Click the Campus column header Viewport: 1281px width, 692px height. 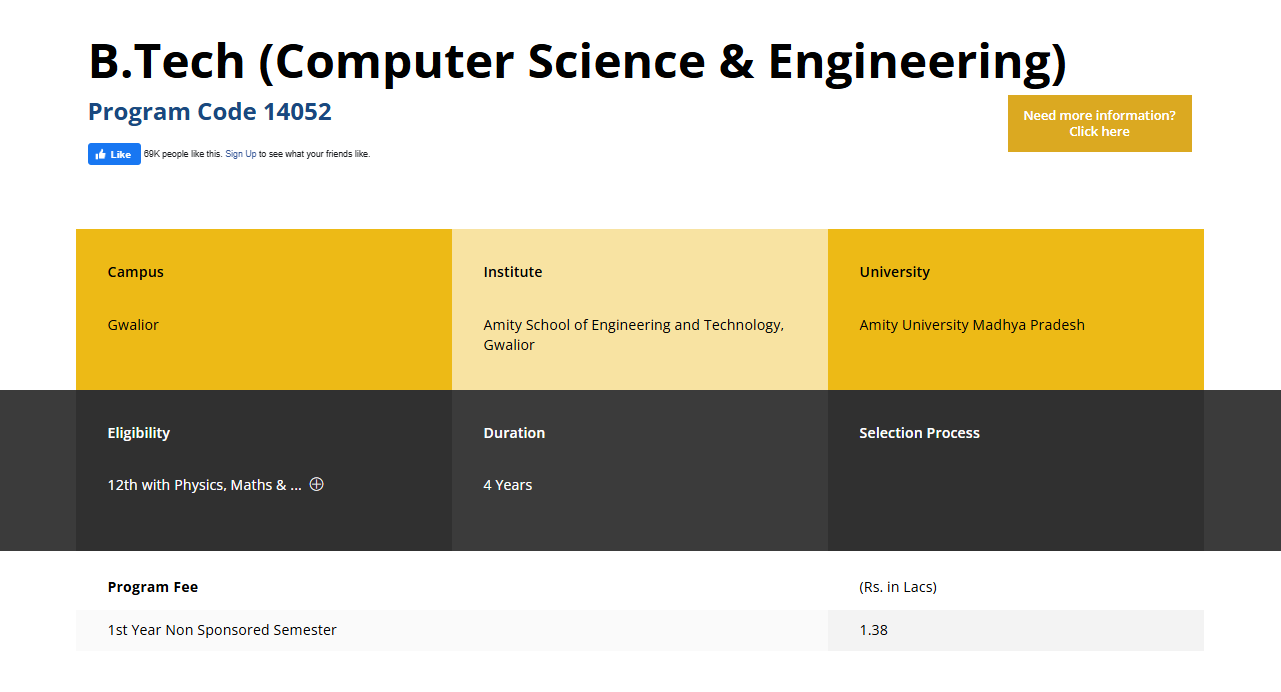[135, 271]
